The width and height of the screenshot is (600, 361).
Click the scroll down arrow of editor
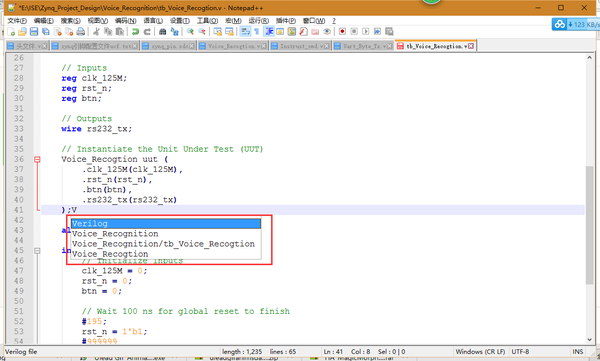(589, 340)
